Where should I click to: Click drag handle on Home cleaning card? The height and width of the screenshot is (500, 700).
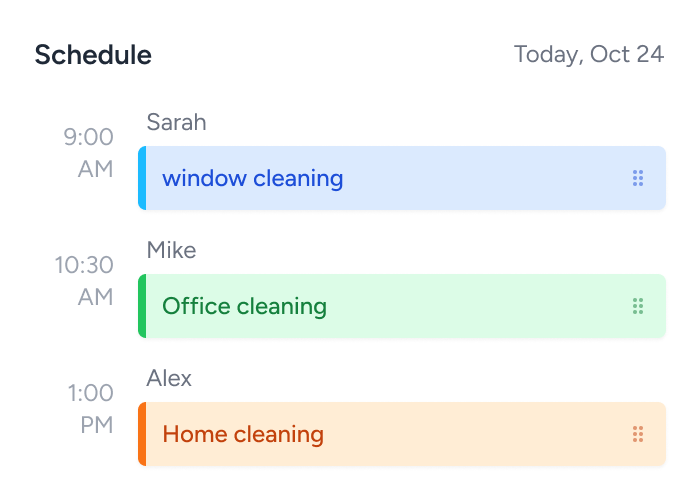pyautogui.click(x=638, y=434)
